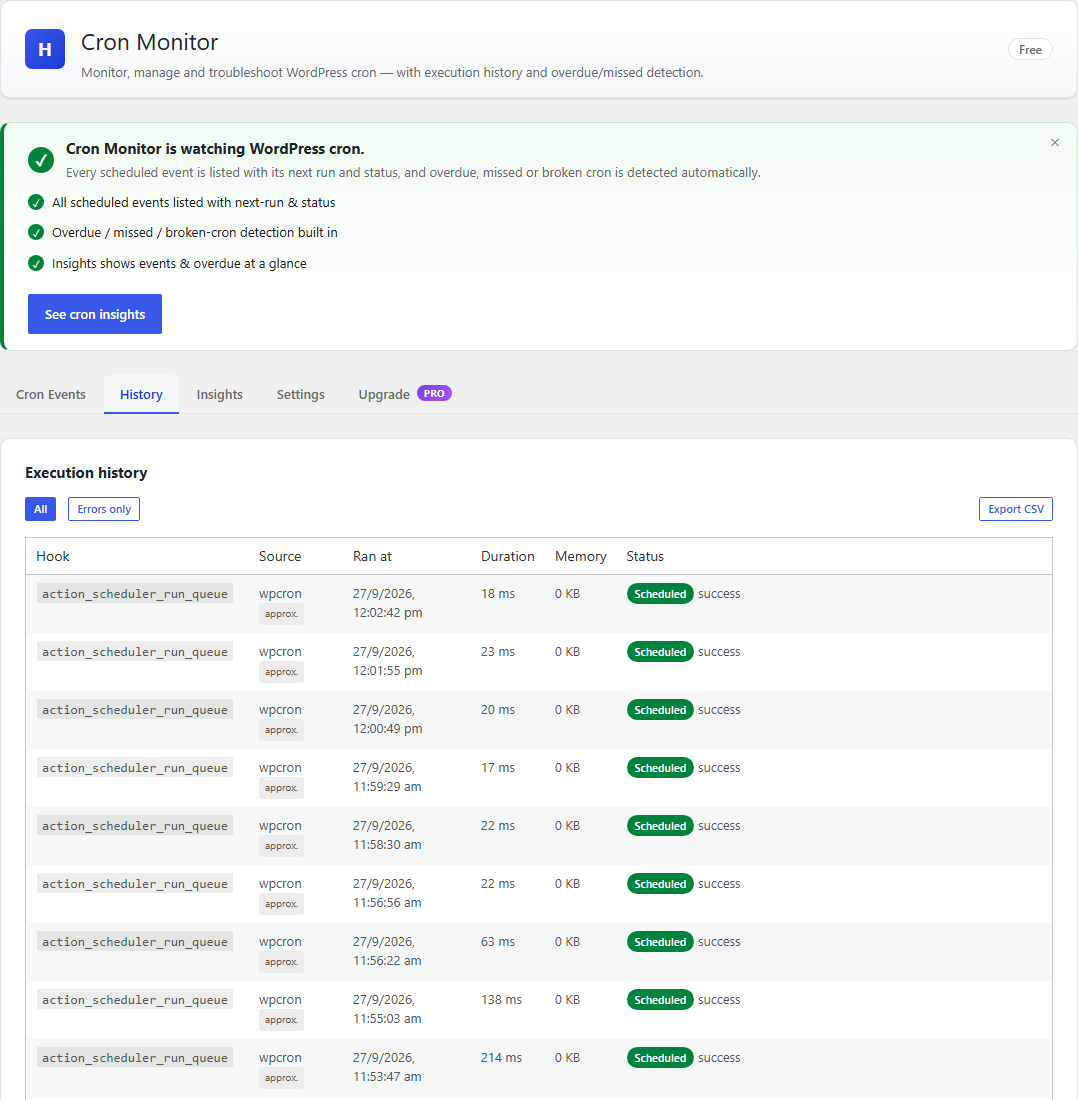The image size is (1078, 1100).
Task: Click approx. tag in 11:58:30 am row
Action: click(x=281, y=846)
